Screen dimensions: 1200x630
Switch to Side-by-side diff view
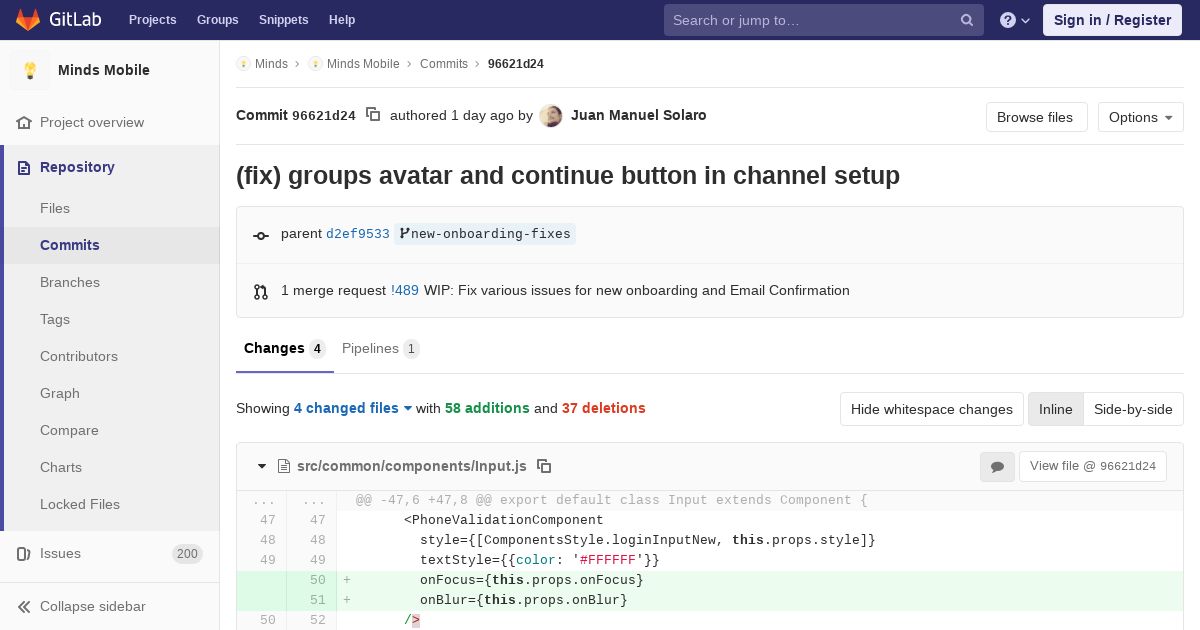[1133, 409]
